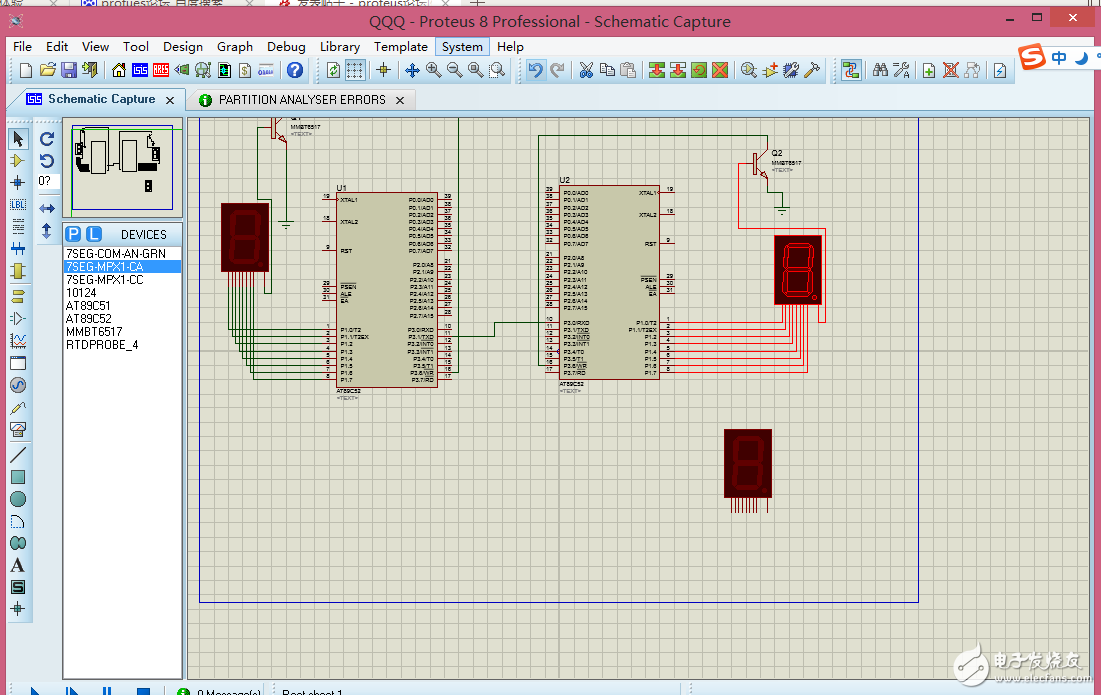The image size is (1101, 695).
Task: Open a project with the folder icon
Action: tap(48, 70)
